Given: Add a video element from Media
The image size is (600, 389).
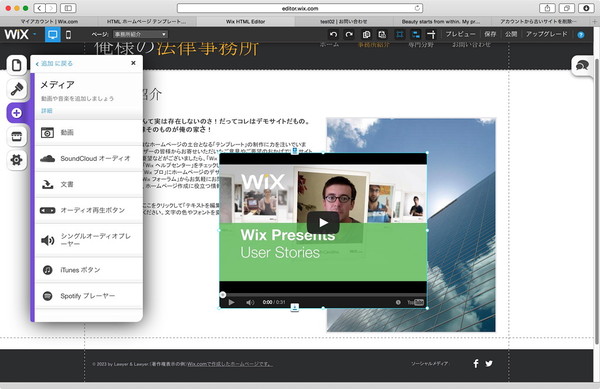Looking at the screenshot, I should click(x=88, y=132).
